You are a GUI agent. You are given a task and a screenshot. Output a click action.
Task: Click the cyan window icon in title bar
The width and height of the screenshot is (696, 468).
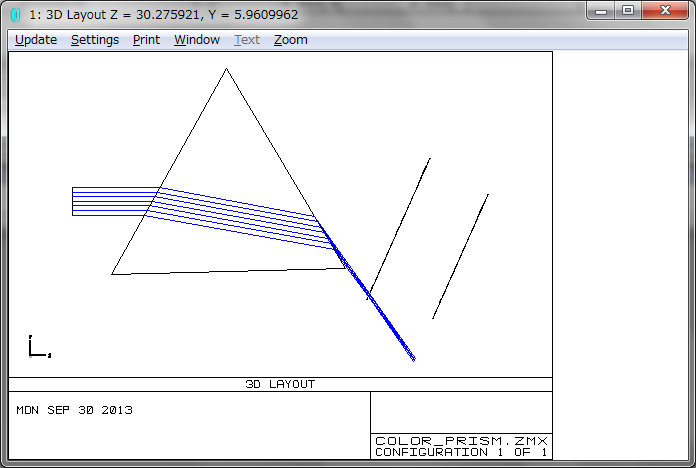[16, 15]
